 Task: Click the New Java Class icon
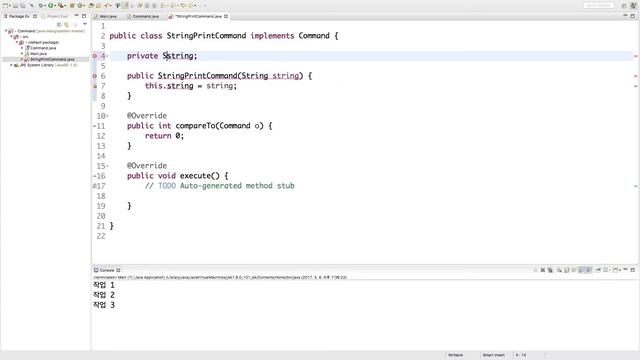tap(80, 6)
